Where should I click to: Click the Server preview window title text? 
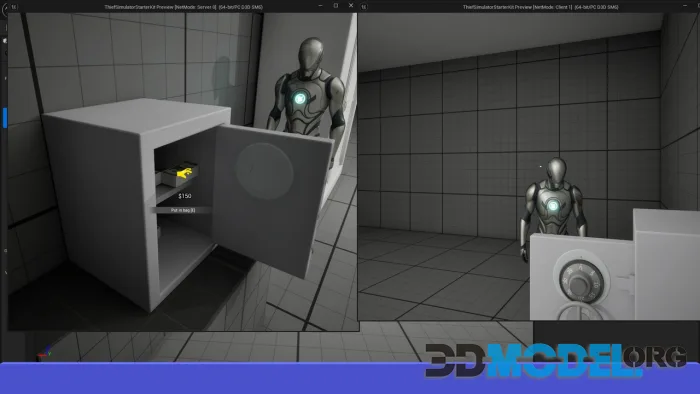183,7
